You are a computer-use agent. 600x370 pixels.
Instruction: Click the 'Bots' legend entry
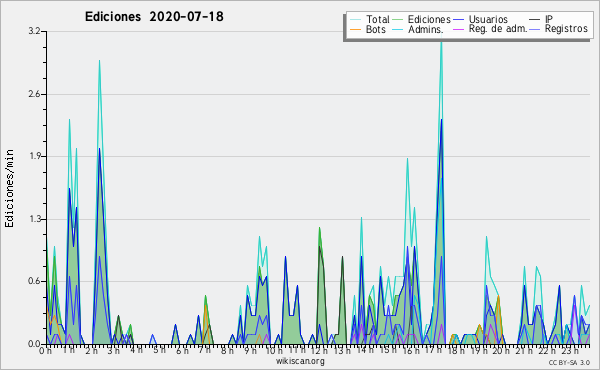375,29
